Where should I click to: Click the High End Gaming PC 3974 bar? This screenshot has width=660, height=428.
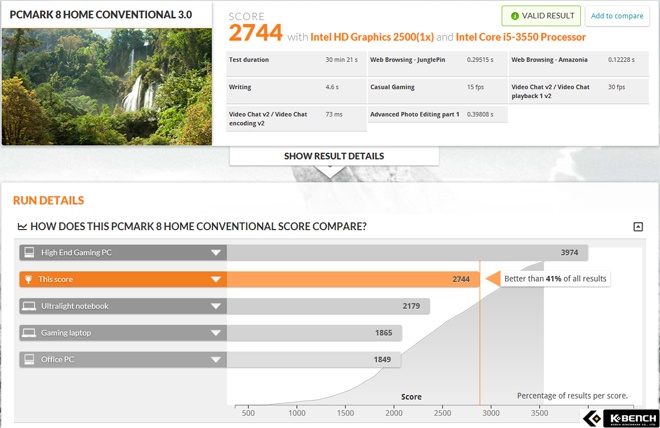coord(407,253)
